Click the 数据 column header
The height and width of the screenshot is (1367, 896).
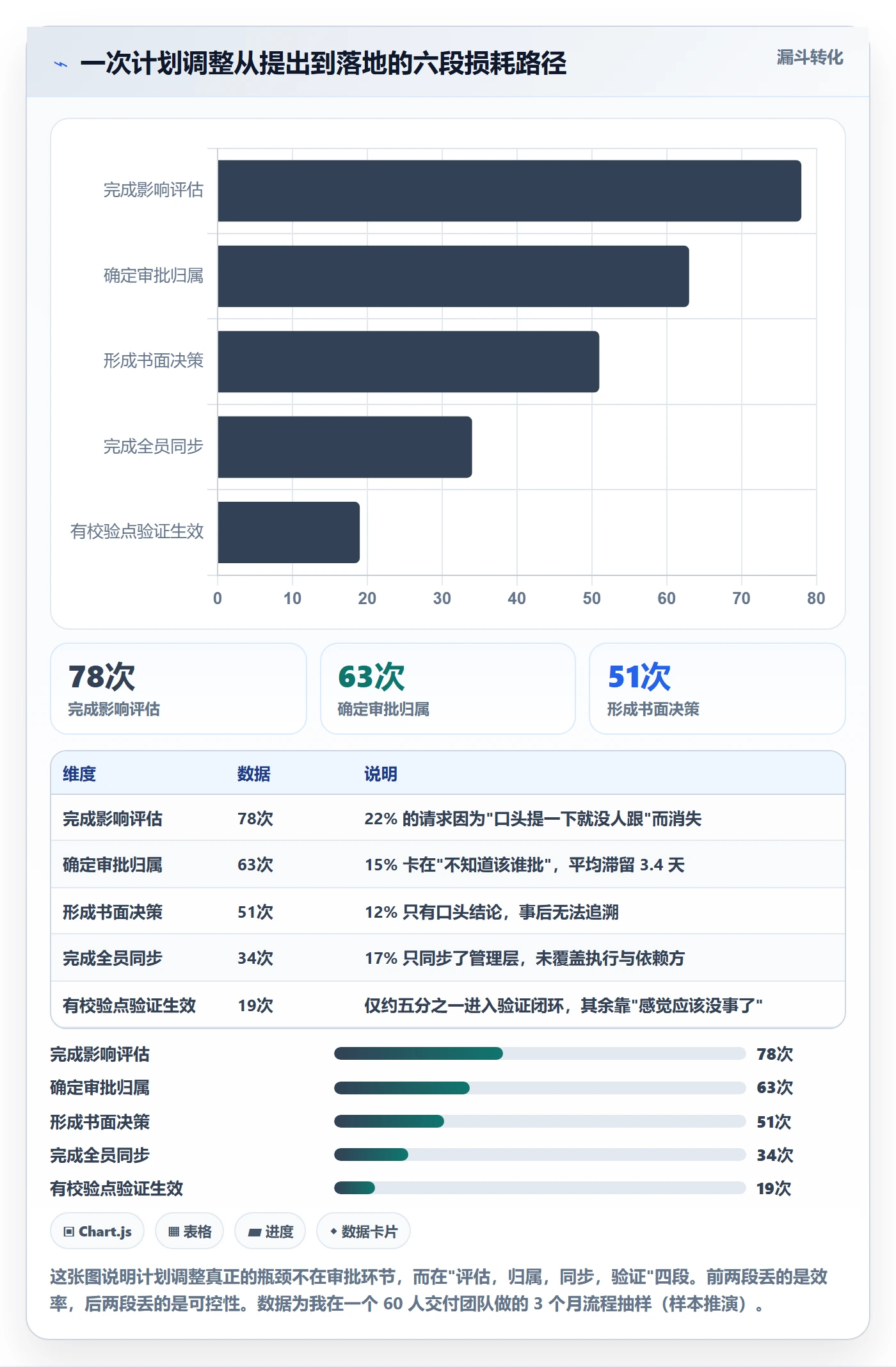[x=254, y=774]
